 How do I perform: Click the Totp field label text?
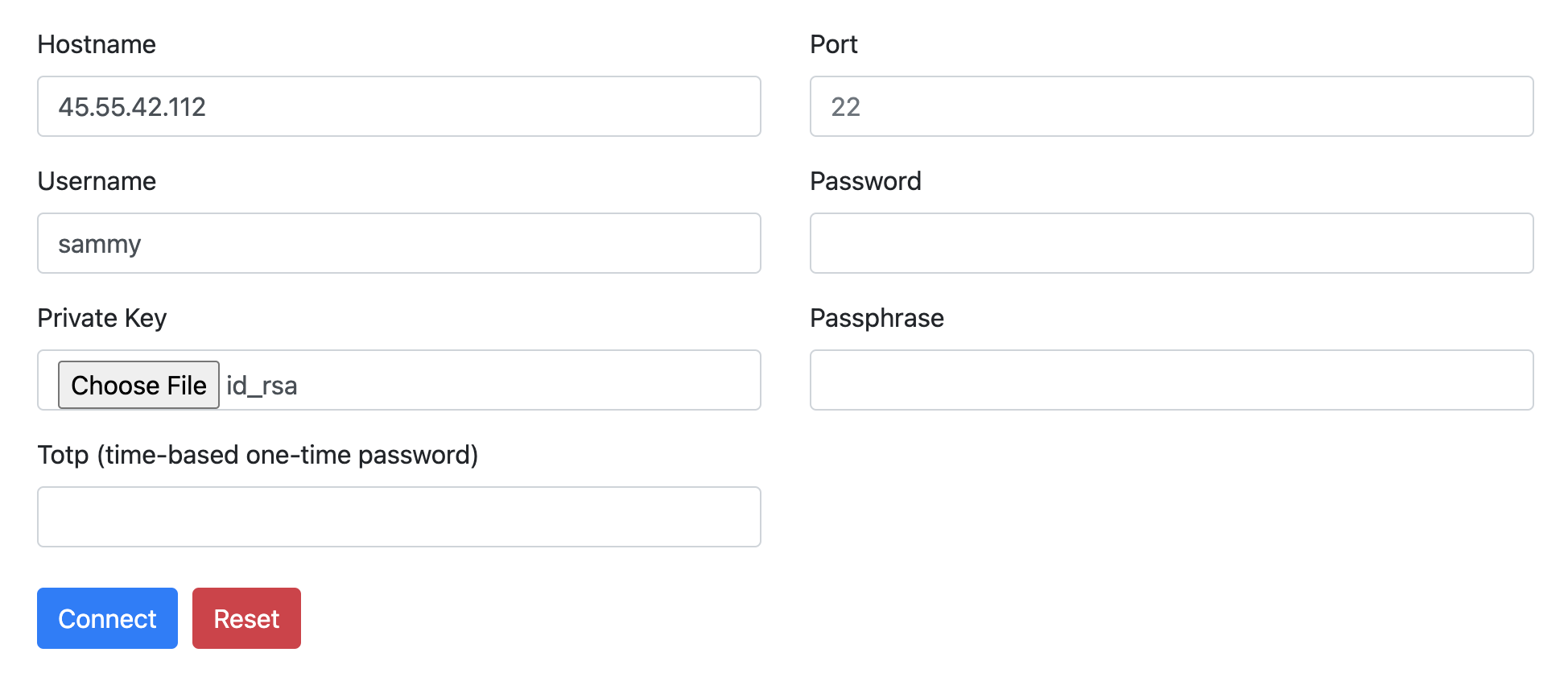click(x=258, y=455)
